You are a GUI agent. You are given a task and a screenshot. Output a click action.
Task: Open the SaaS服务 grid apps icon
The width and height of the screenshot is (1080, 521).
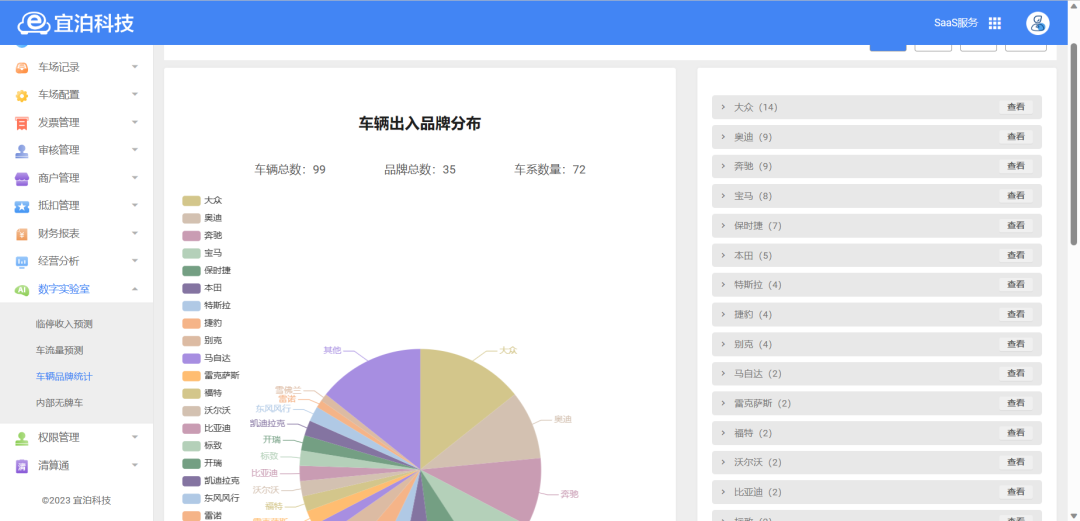995,23
